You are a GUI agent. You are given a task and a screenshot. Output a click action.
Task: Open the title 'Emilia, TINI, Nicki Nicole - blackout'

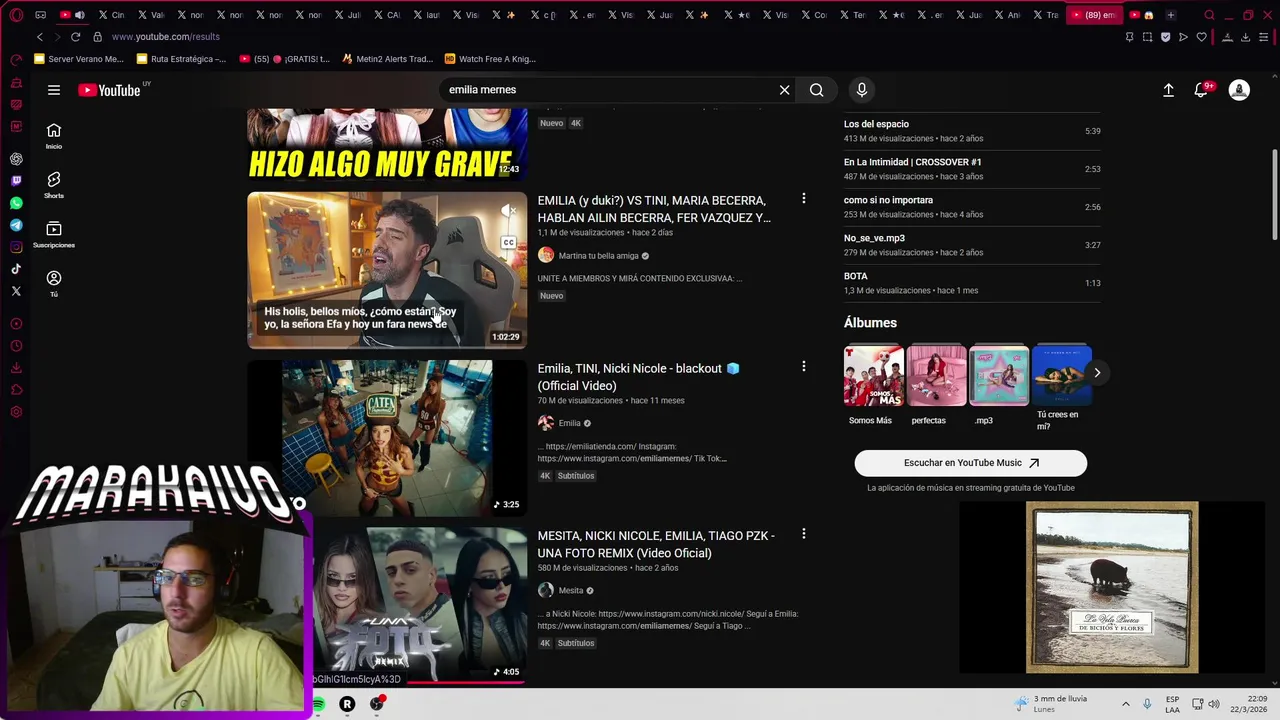(638, 377)
